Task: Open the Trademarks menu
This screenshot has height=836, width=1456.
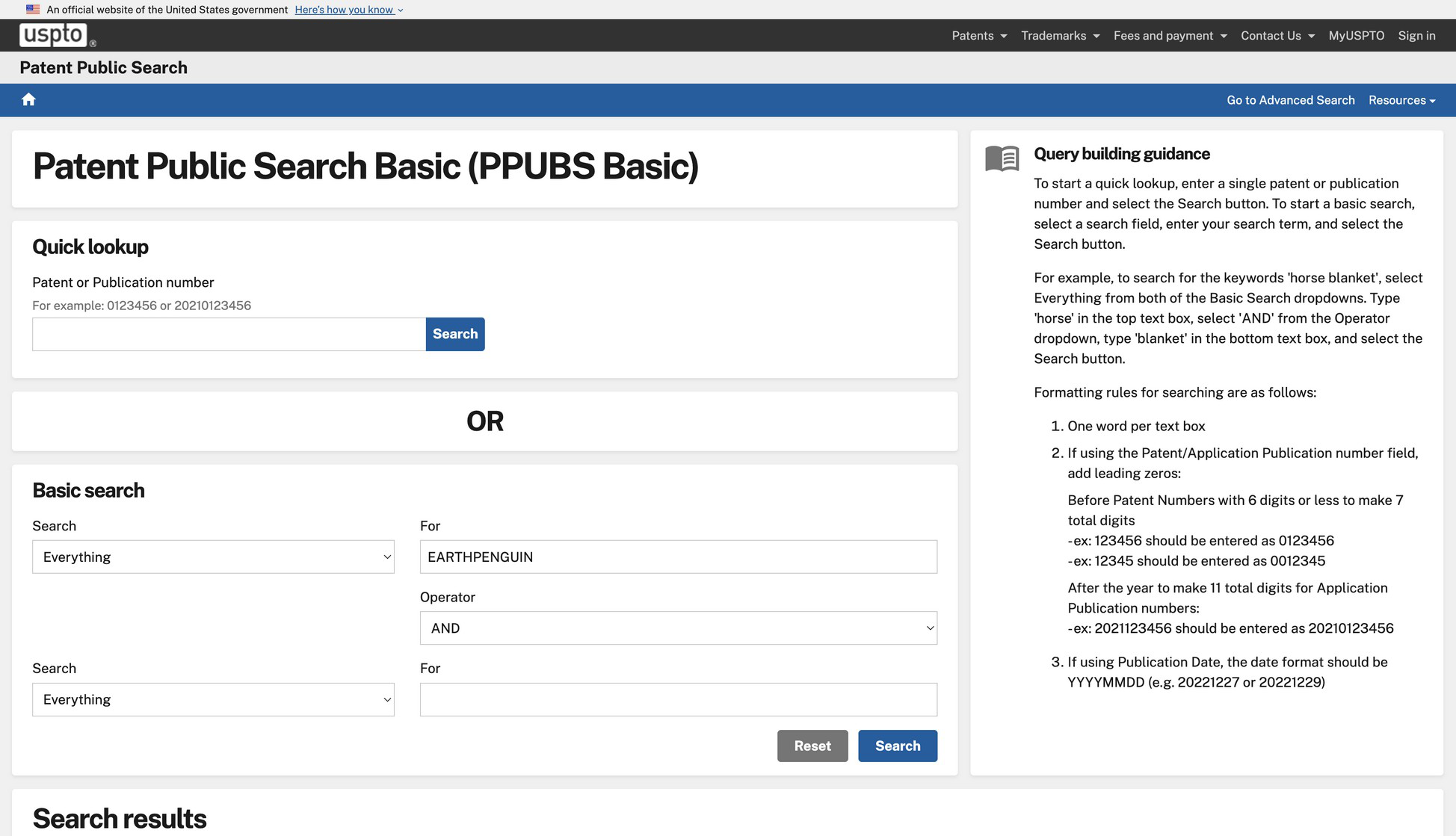Action: pos(1060,35)
